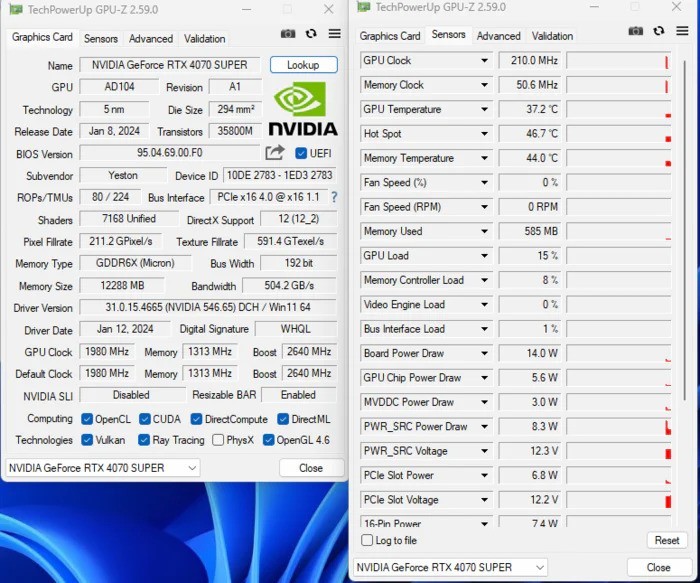Open Advanced tab in Sensors window
This screenshot has width=700, height=583.
point(499,36)
